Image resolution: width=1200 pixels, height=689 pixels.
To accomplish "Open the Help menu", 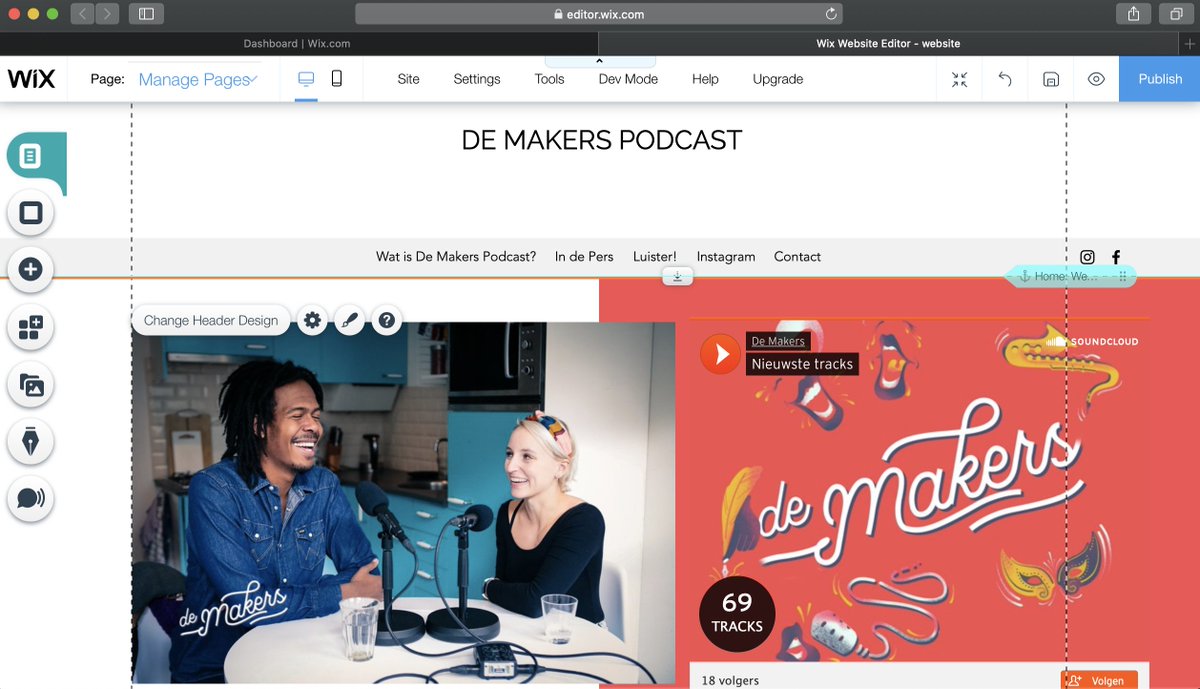I will tap(705, 79).
